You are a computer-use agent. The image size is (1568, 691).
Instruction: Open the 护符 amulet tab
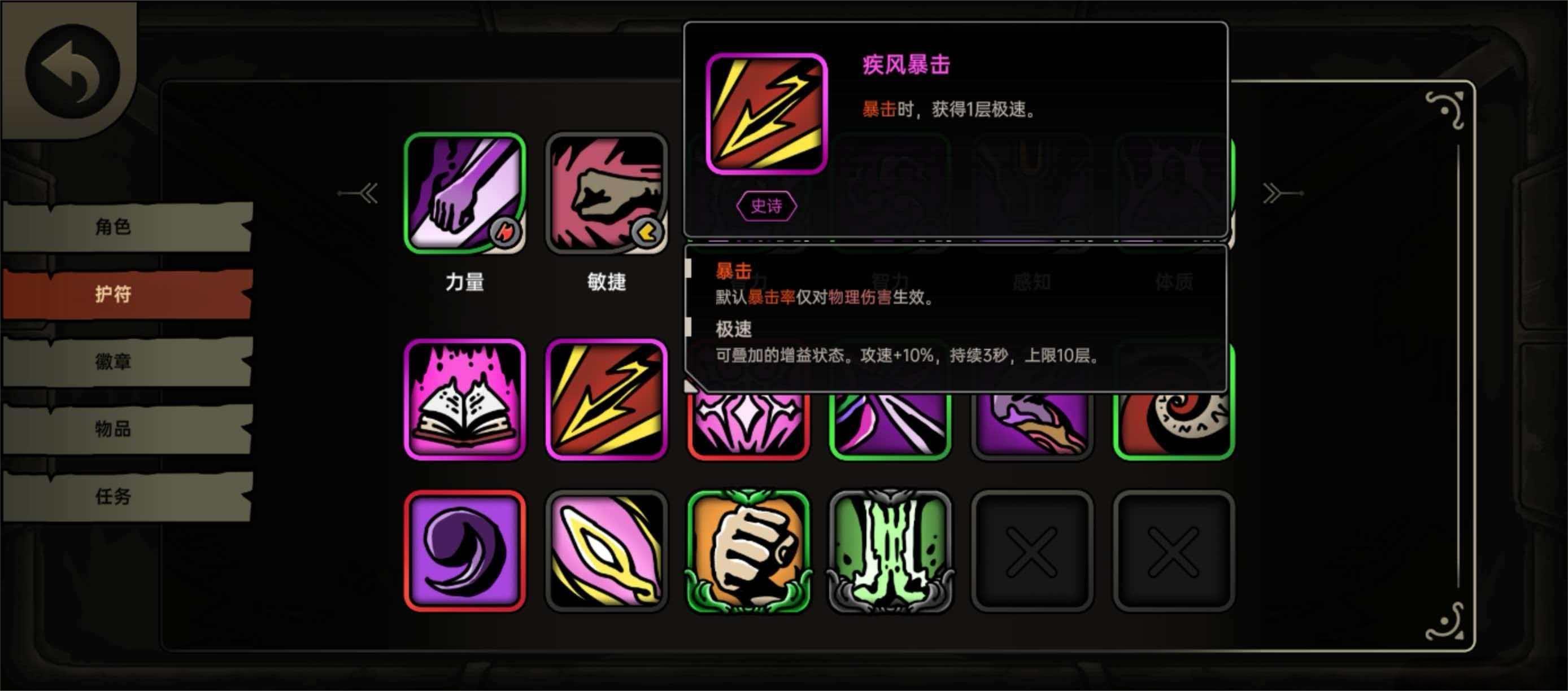coord(127,294)
